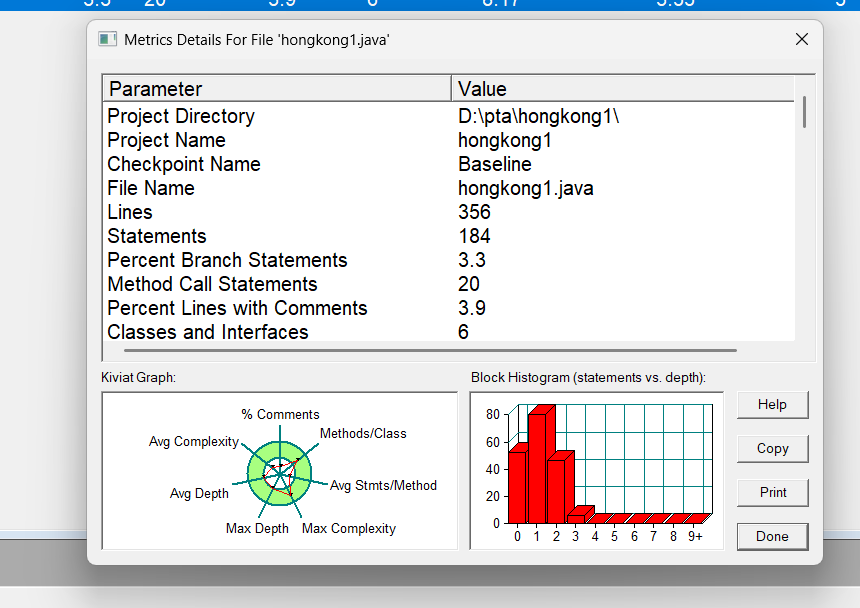This screenshot has width=860, height=608.
Task: Select the Project Directory row
Action: (x=449, y=116)
